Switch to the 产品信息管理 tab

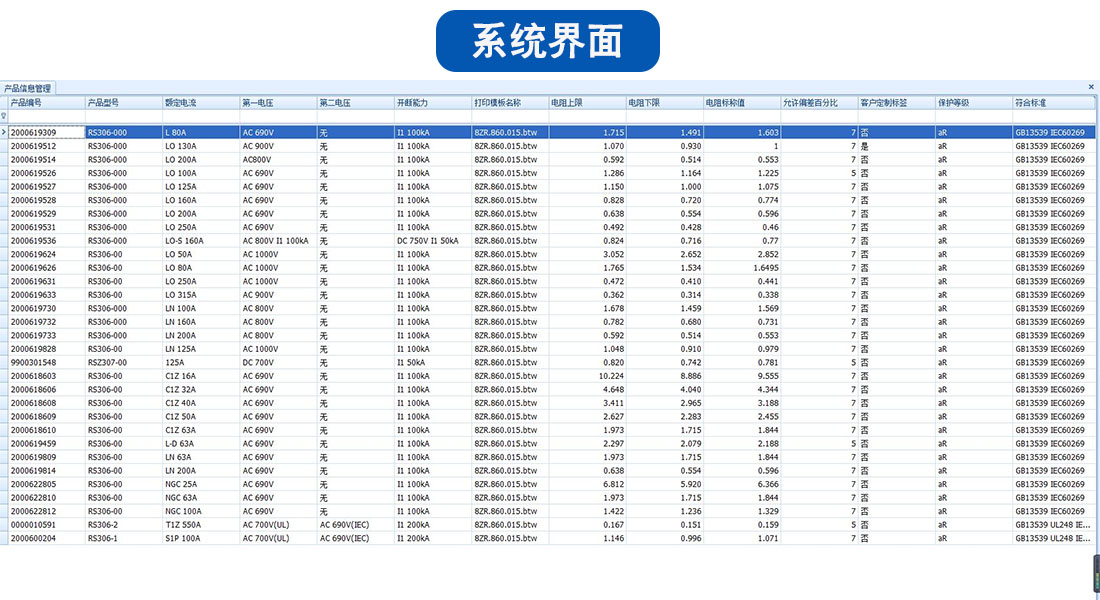[x=28, y=89]
